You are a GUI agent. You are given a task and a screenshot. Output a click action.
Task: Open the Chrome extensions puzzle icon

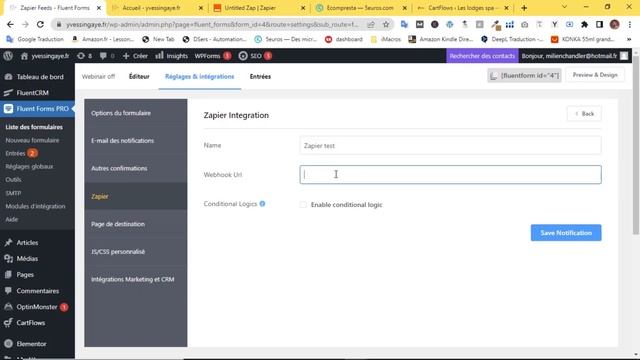584,24
